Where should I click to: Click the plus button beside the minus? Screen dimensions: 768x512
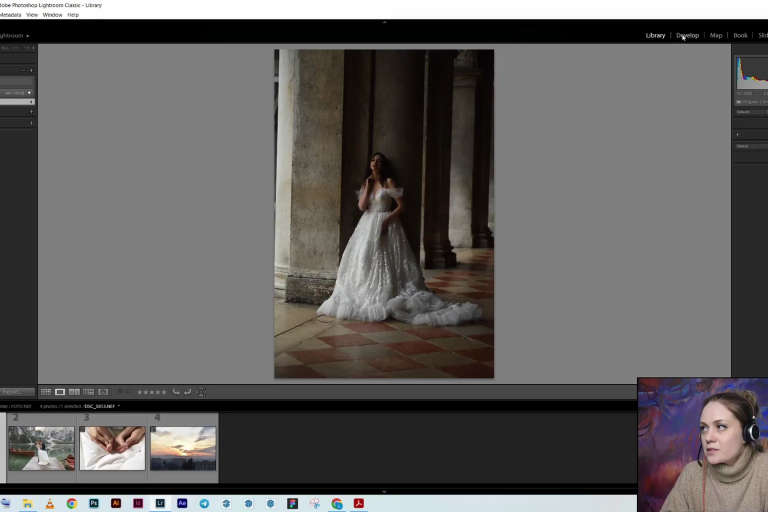[31, 71]
